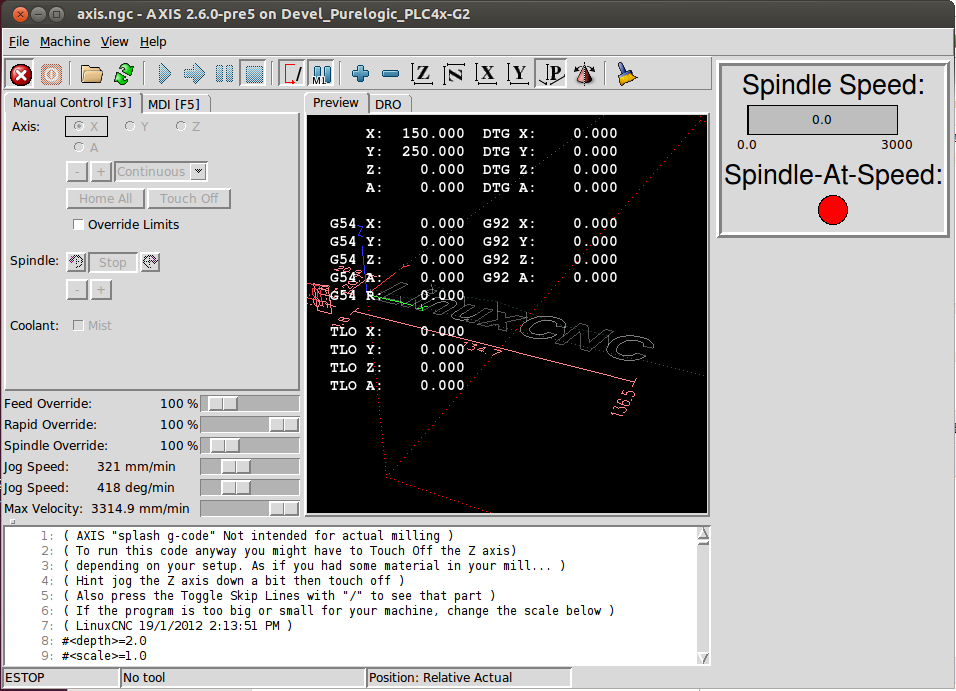Select Manual Control [F3] tab

point(73,102)
